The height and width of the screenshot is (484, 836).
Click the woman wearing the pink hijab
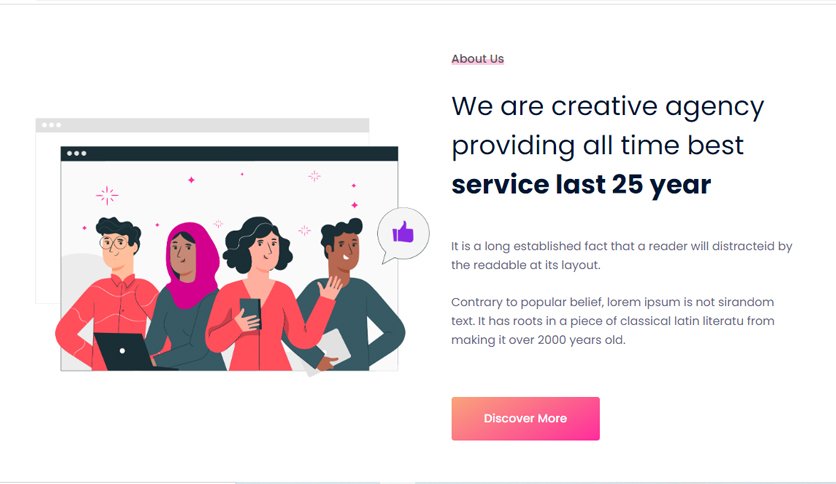click(188, 296)
